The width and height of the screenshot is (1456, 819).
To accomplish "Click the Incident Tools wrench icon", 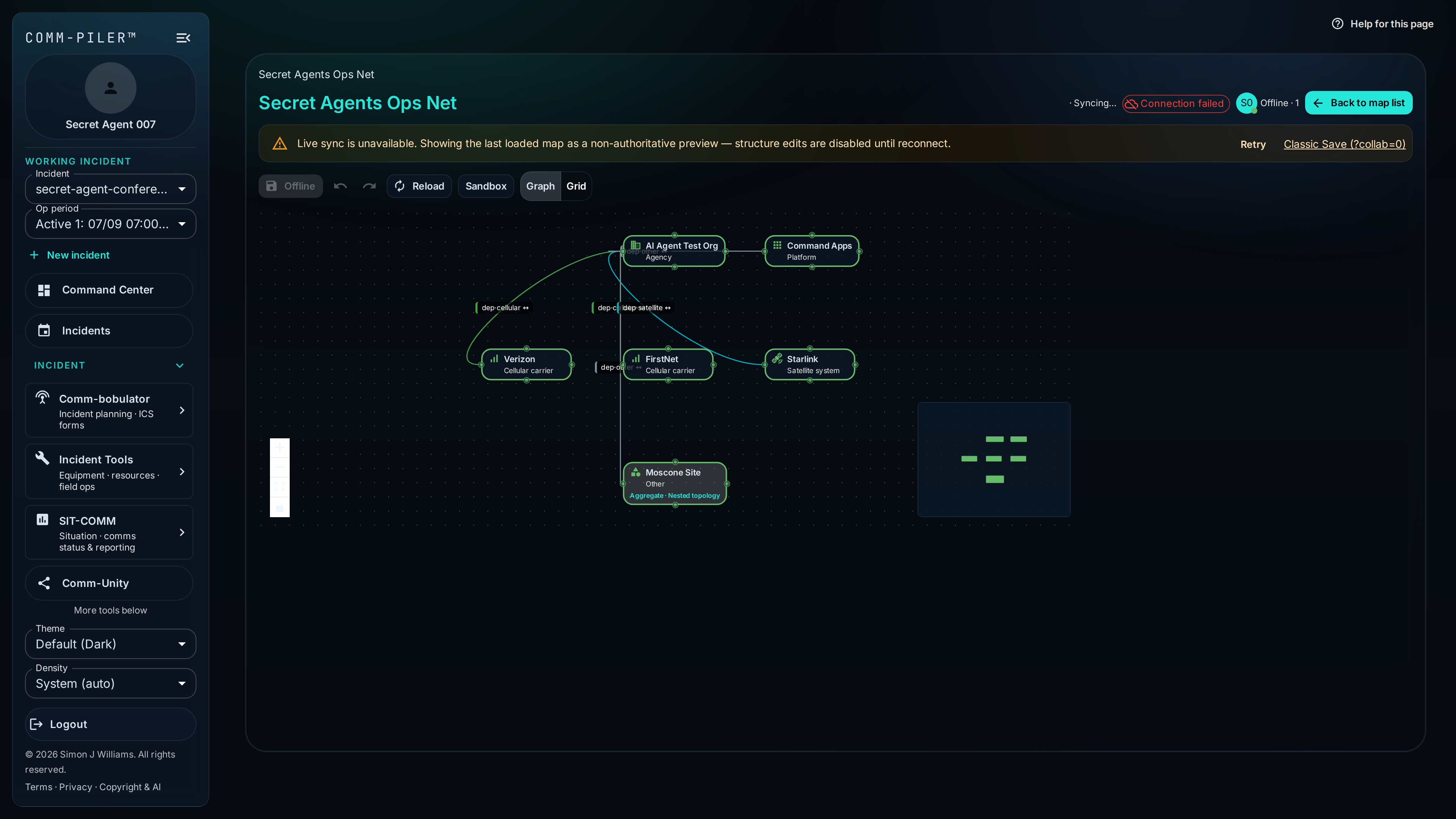I will tap(42, 458).
